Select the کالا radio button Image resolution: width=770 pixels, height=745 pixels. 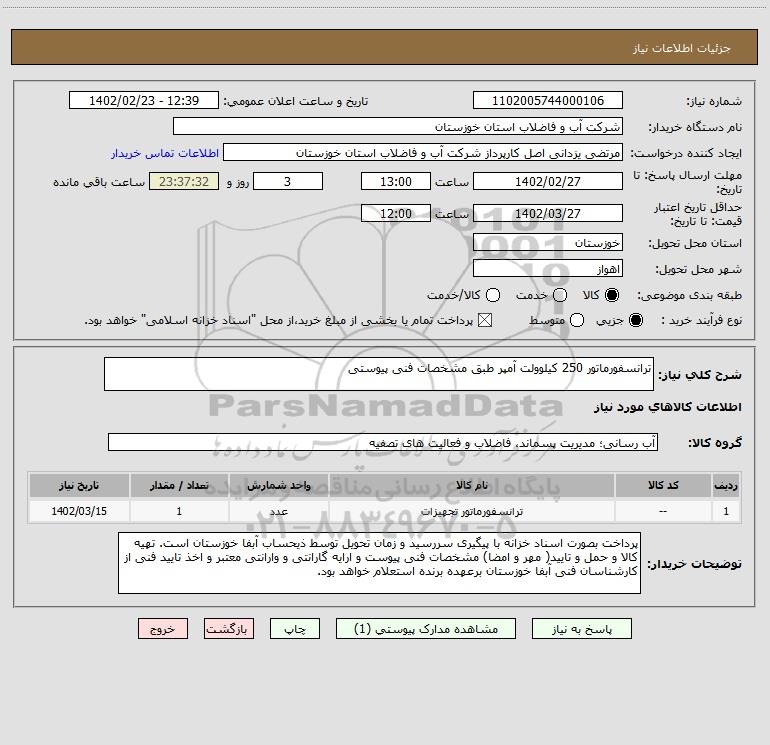click(x=612, y=295)
